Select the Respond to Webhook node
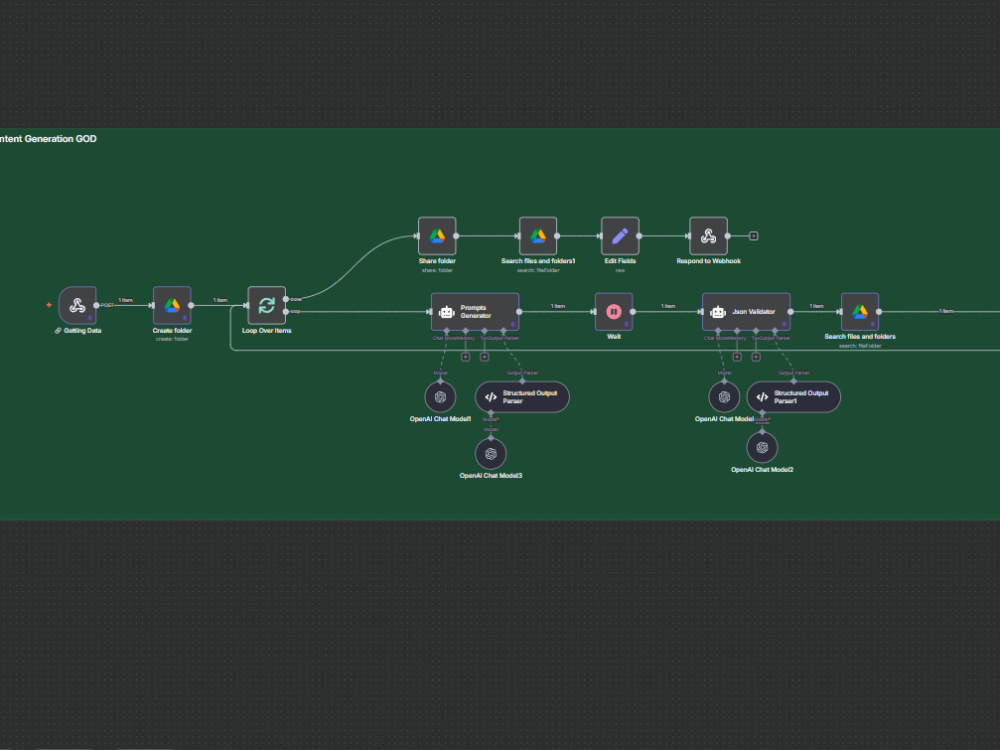Screen dimensions: 1000x750 point(709,236)
